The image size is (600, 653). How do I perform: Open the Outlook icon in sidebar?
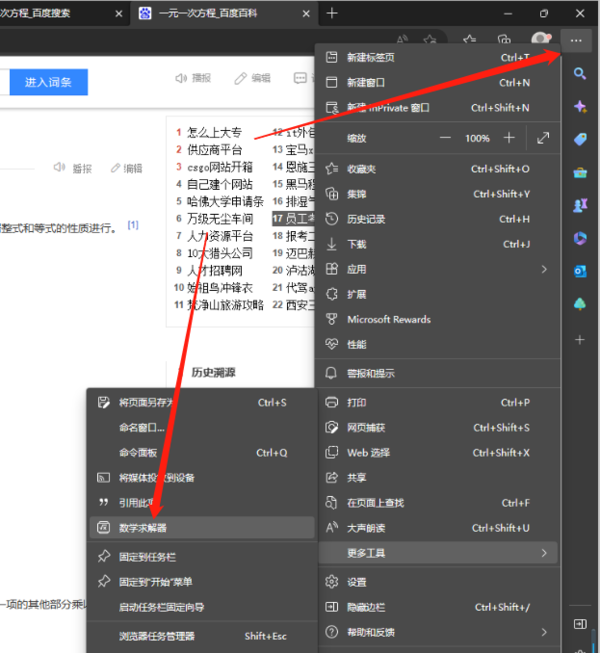point(579,271)
